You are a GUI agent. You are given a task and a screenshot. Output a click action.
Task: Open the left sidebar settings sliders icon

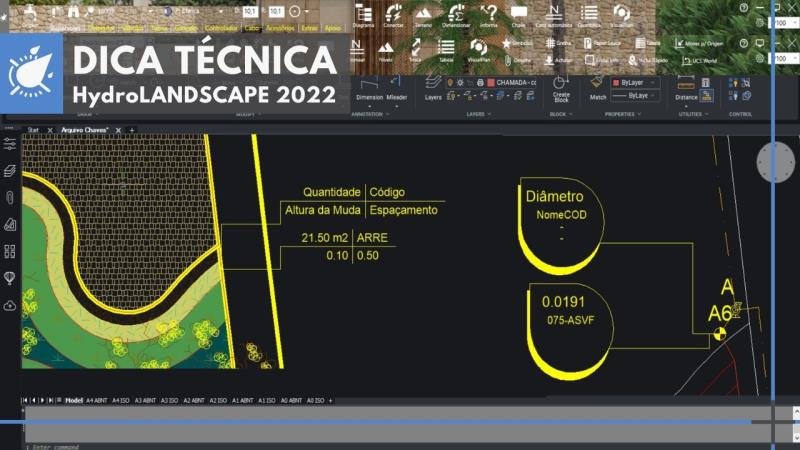tap(10, 144)
